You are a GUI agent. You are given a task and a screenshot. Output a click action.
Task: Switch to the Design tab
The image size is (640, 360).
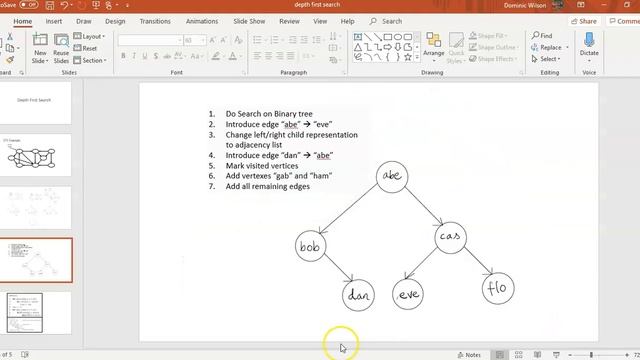pyautogui.click(x=115, y=21)
